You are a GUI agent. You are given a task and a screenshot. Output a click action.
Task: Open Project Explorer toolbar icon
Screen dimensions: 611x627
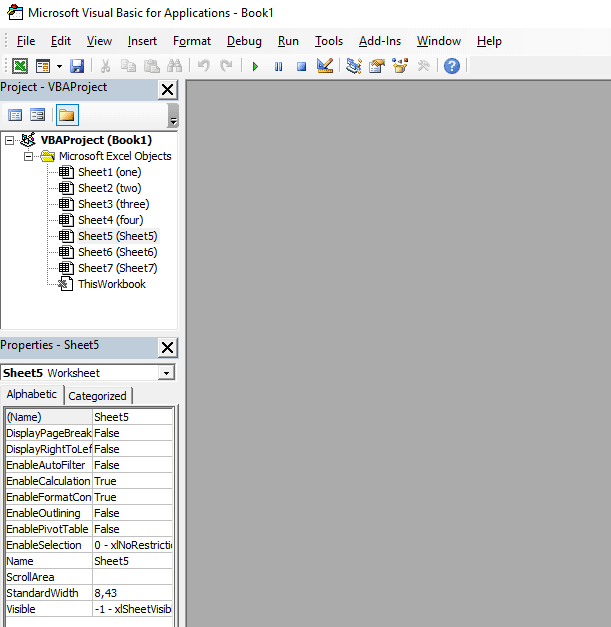coord(354,66)
